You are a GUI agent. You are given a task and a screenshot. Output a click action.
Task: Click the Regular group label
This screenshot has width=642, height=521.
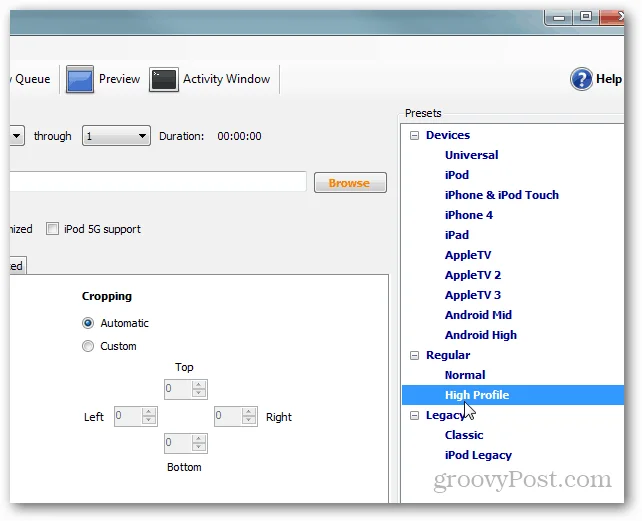[x=448, y=355]
